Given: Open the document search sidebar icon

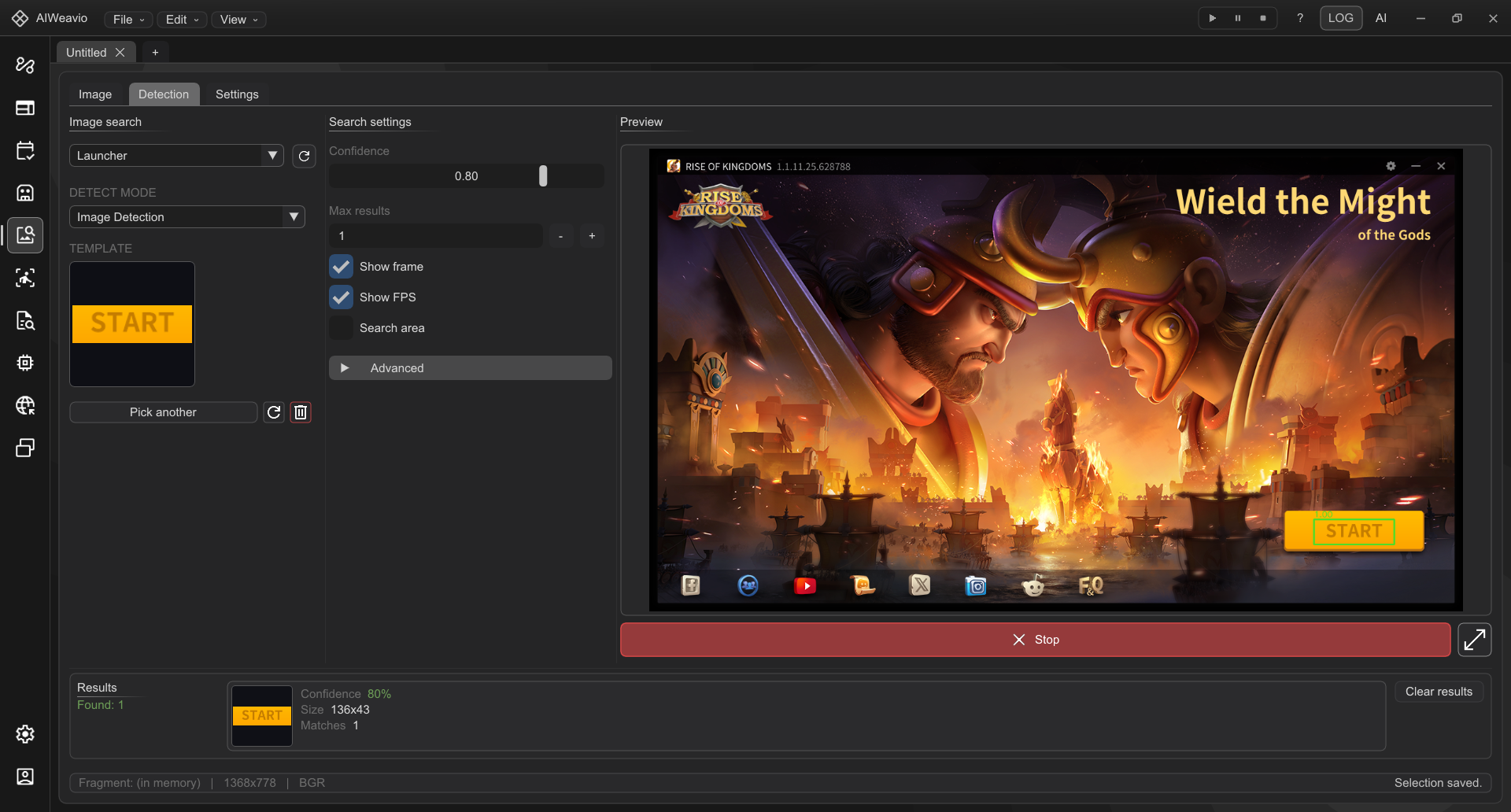Looking at the screenshot, I should pyautogui.click(x=25, y=320).
